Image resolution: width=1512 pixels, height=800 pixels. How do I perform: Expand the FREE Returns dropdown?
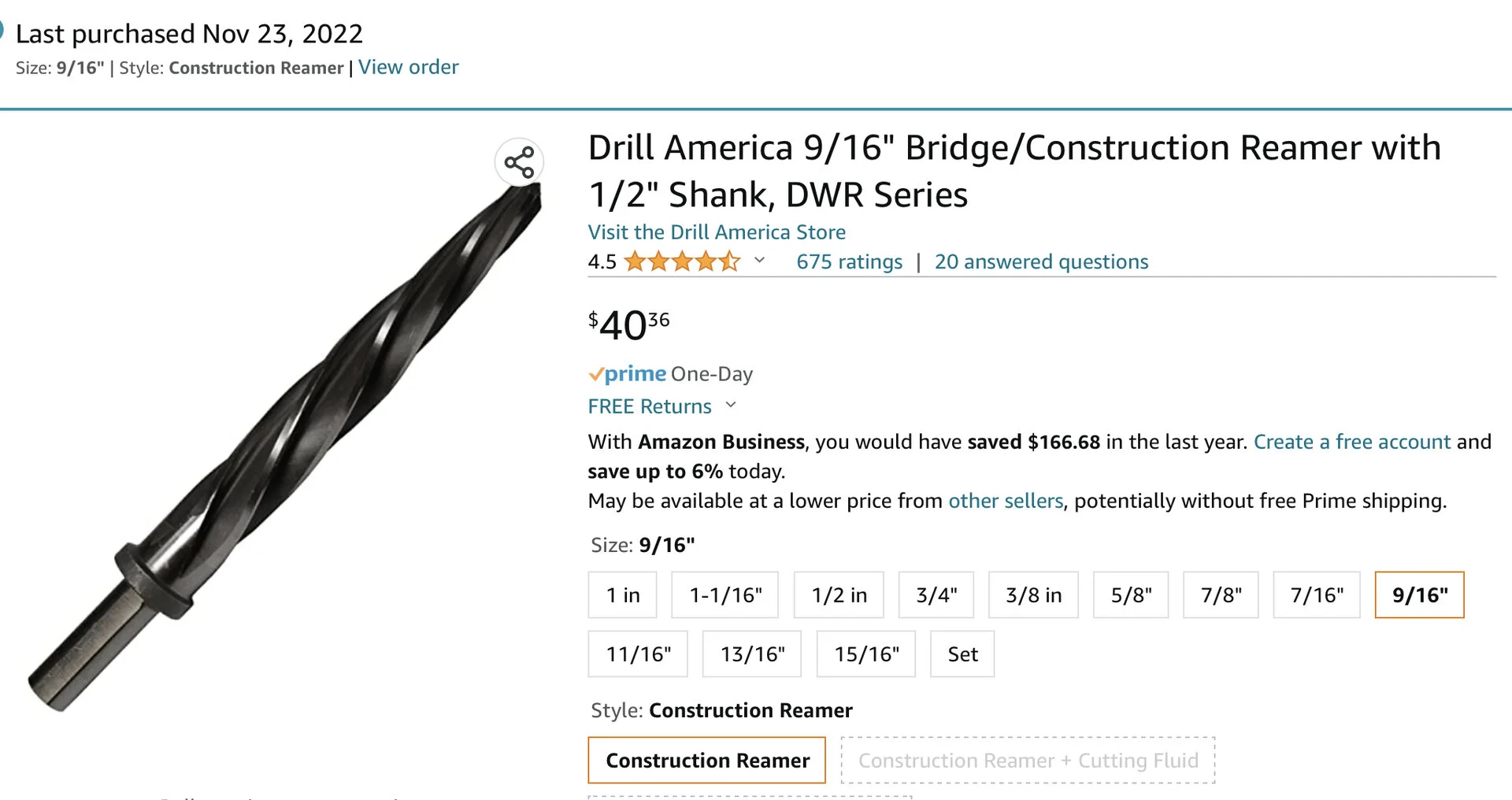click(x=730, y=406)
